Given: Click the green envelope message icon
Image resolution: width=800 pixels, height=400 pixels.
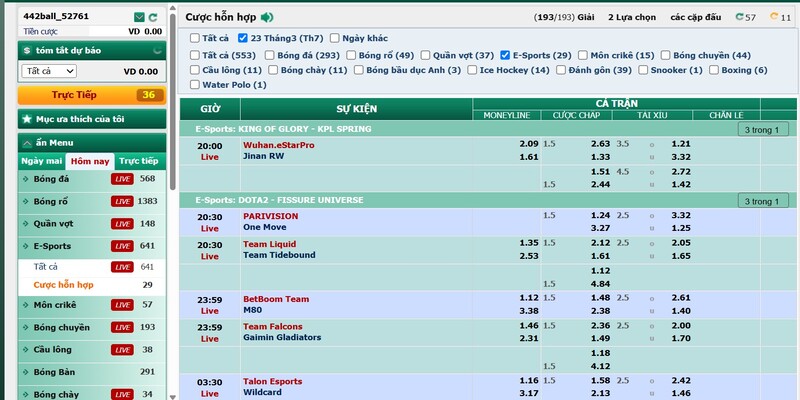Looking at the screenshot, I should 139,17.
